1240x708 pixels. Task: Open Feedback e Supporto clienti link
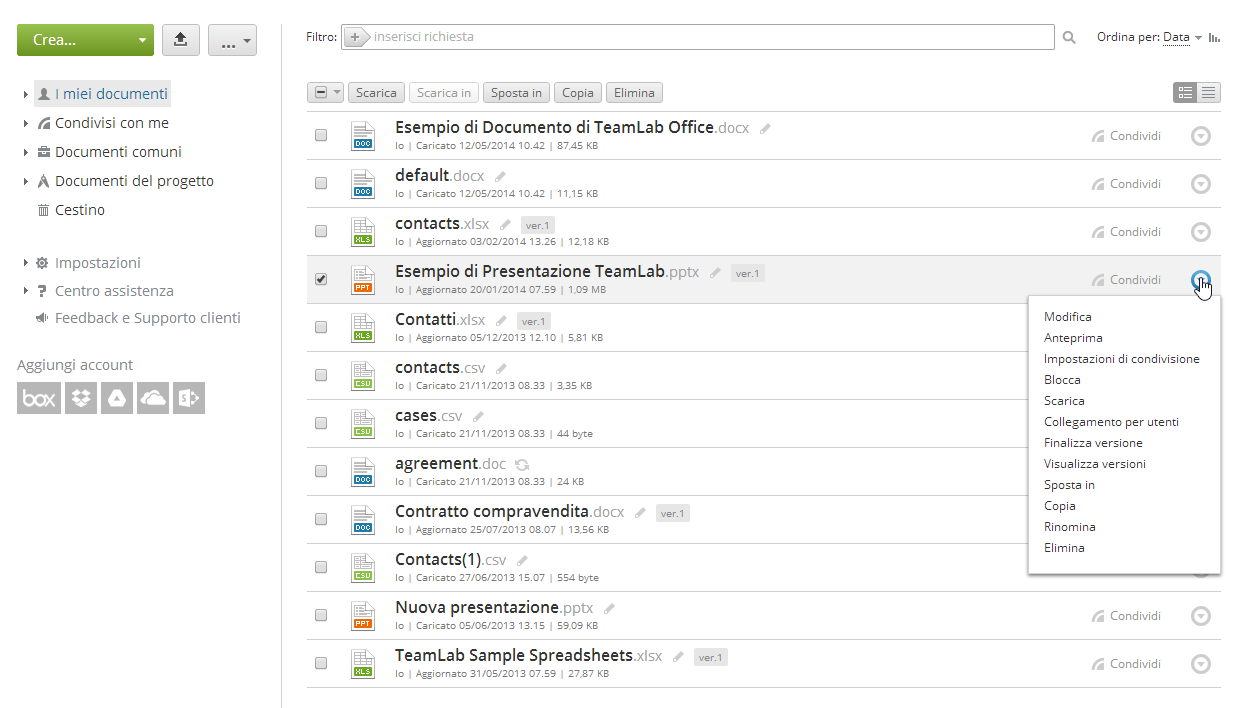(x=148, y=318)
